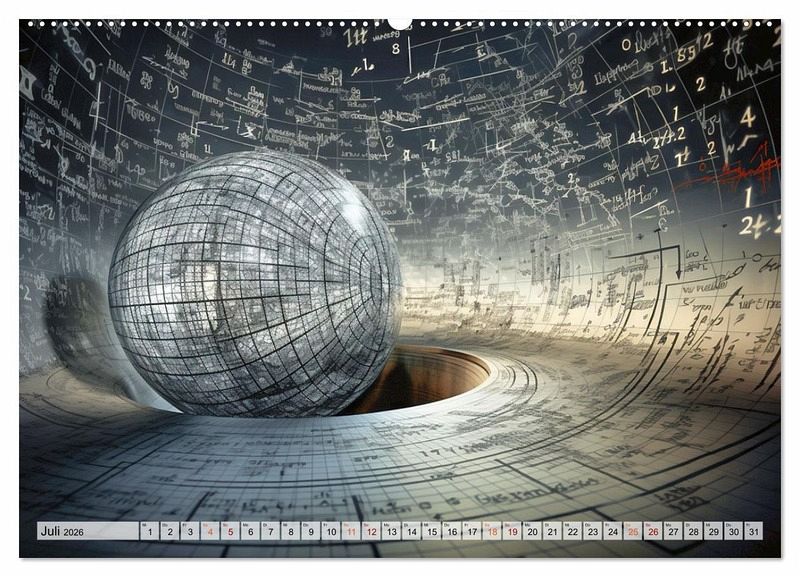Viewport: 800px width, 577px height.
Task: Select day 29 in the date row
Action: point(713,532)
